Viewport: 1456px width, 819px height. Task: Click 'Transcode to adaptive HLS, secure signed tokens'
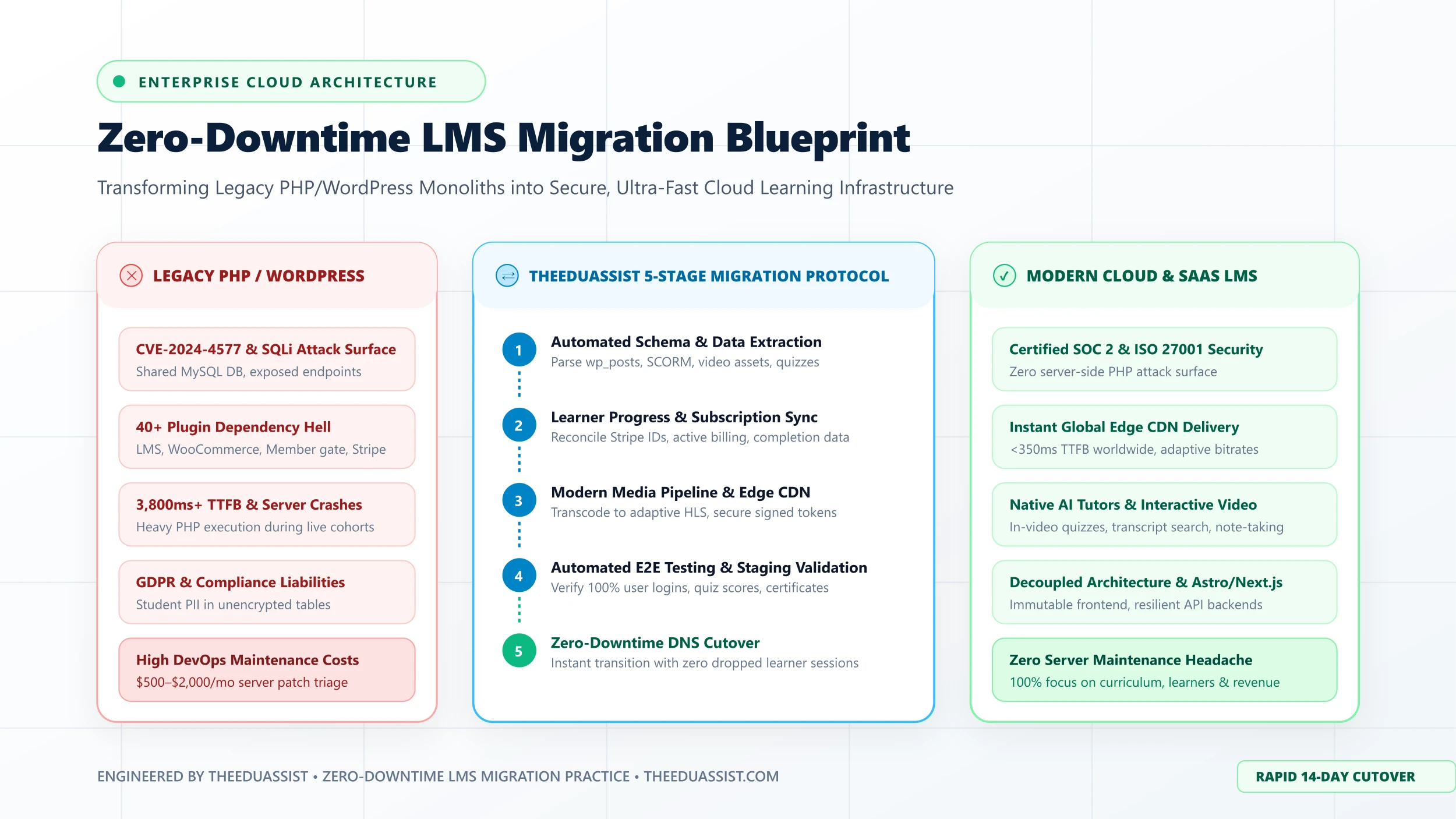(x=694, y=513)
